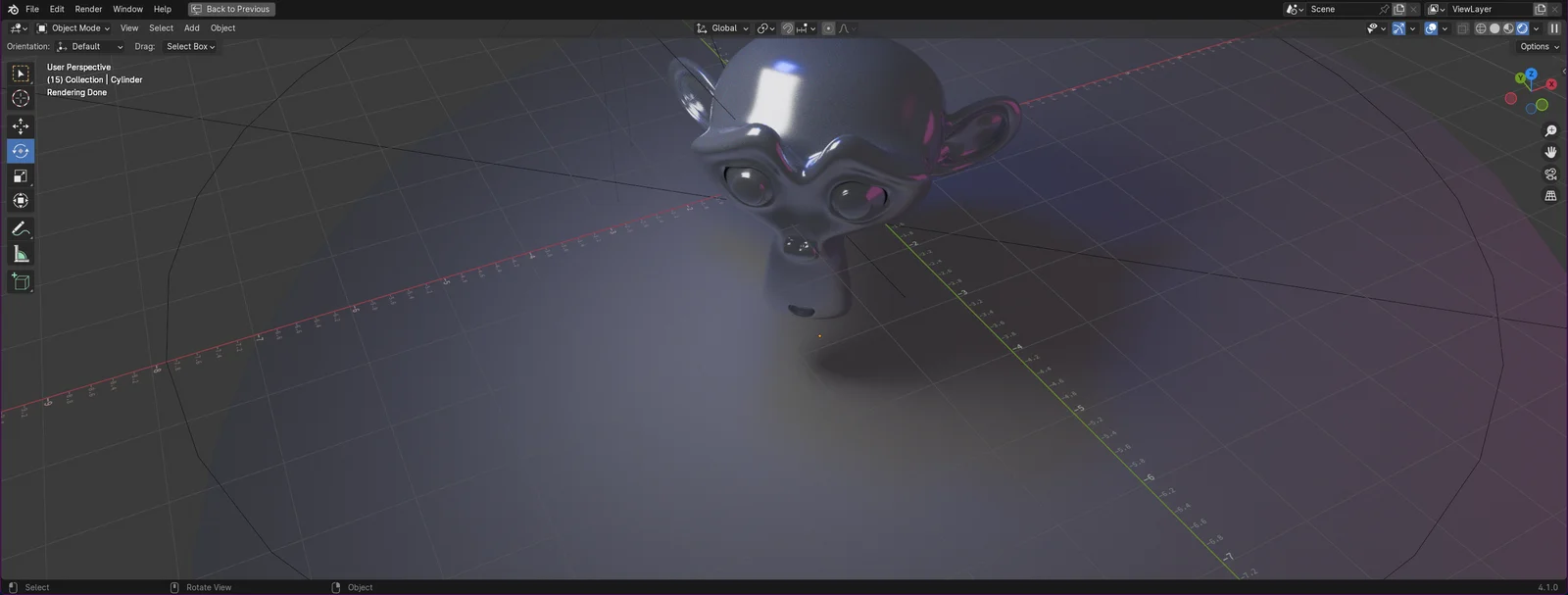Open the Render menu
This screenshot has width=1568, height=595.
tap(88, 9)
